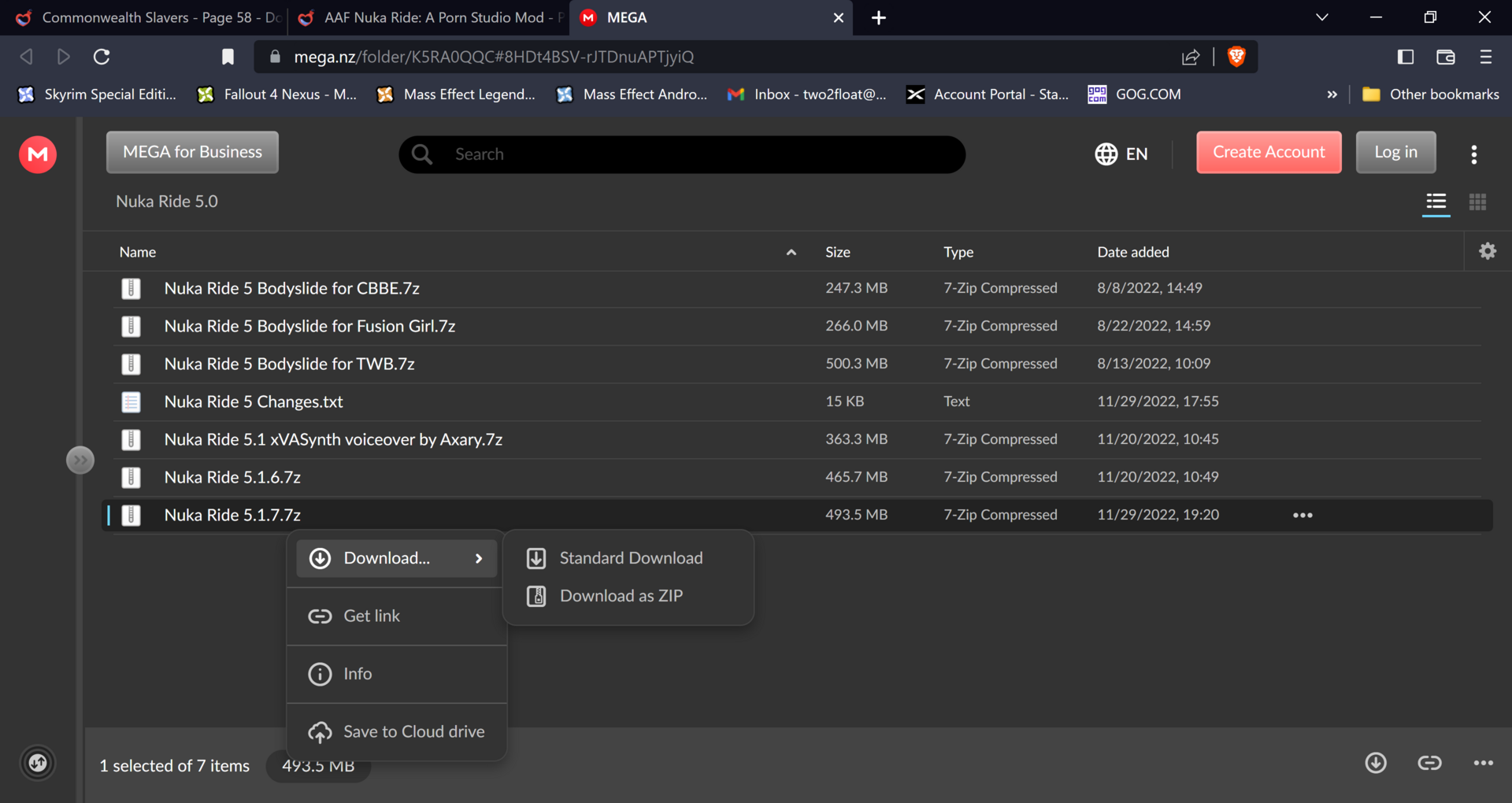Show hidden bookmarks overflow
Screen dimensions: 1512x803
(x=1332, y=94)
